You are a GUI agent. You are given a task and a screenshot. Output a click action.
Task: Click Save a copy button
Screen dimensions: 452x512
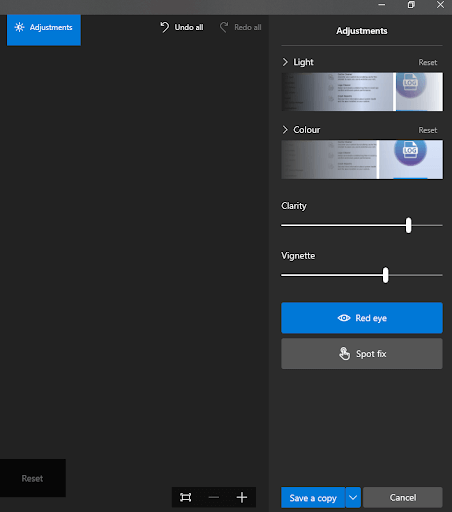pyautogui.click(x=313, y=497)
